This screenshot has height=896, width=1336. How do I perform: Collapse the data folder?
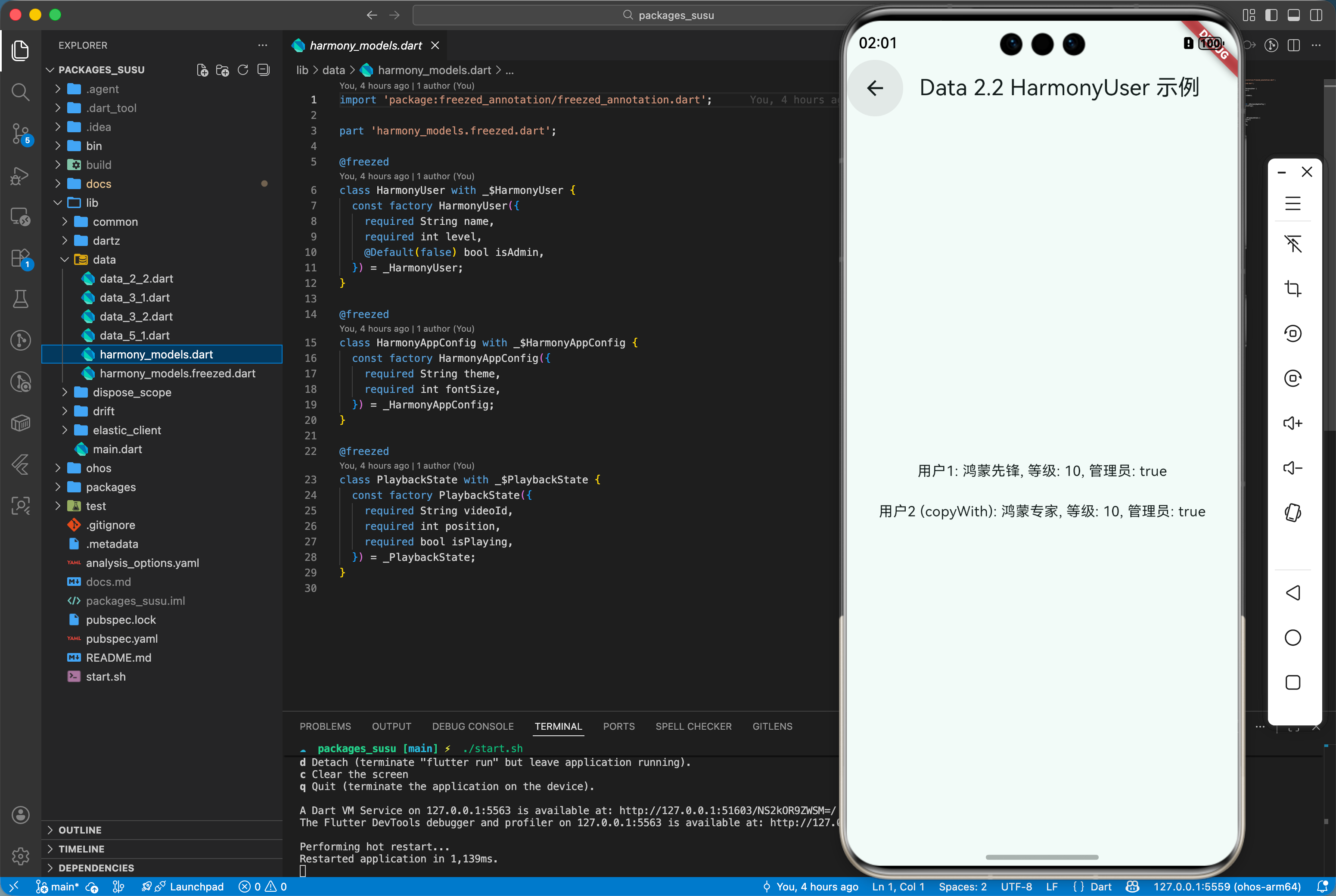[x=104, y=259]
